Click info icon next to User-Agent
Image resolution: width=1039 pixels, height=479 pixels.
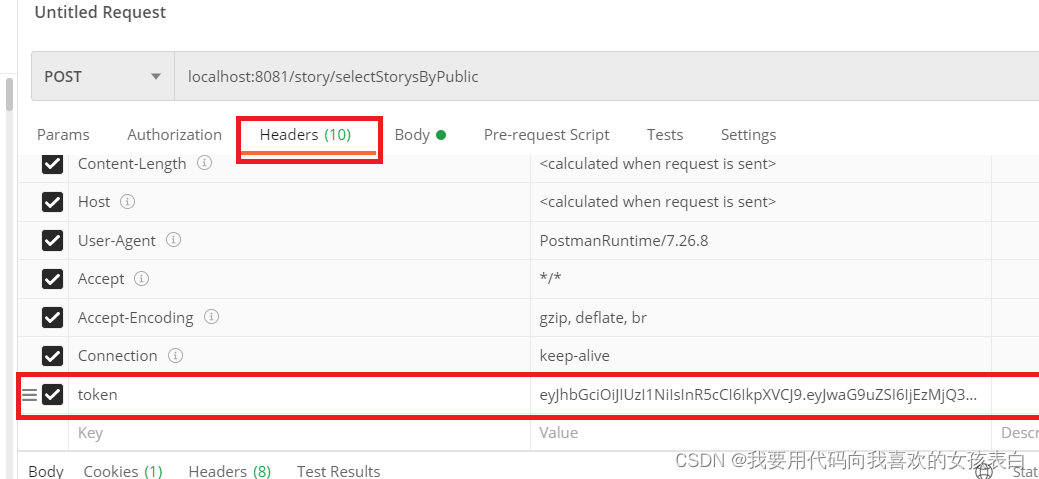(x=173, y=241)
